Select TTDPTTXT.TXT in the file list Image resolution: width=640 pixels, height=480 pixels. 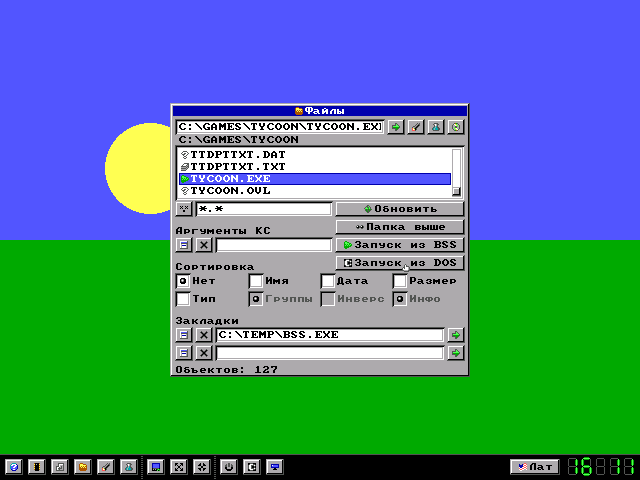tap(315, 167)
